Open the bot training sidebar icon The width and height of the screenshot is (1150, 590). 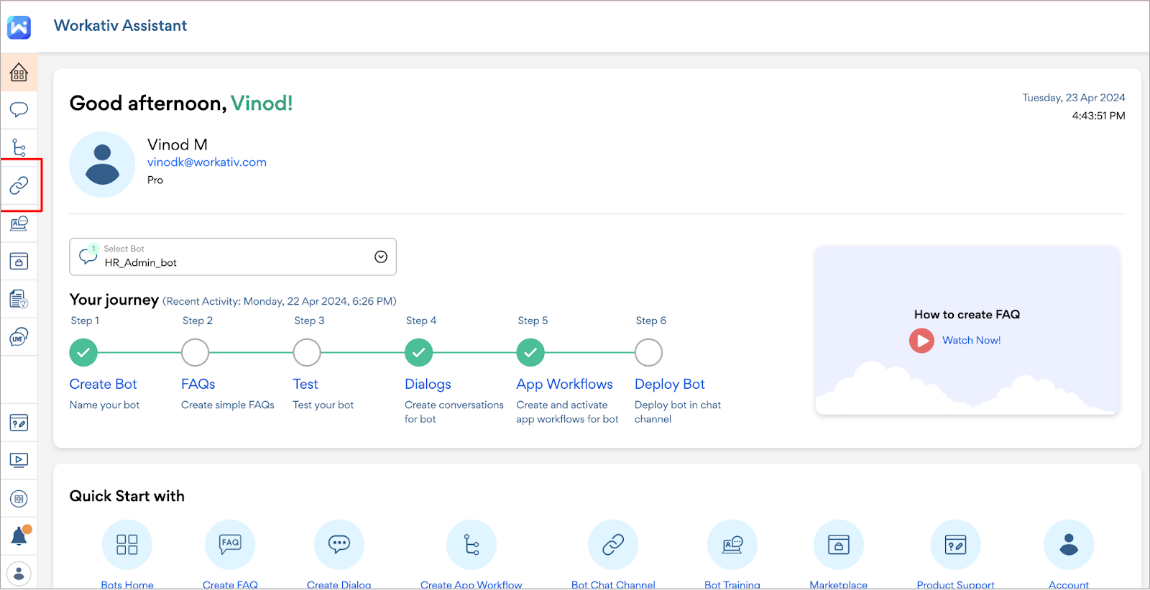click(x=19, y=223)
